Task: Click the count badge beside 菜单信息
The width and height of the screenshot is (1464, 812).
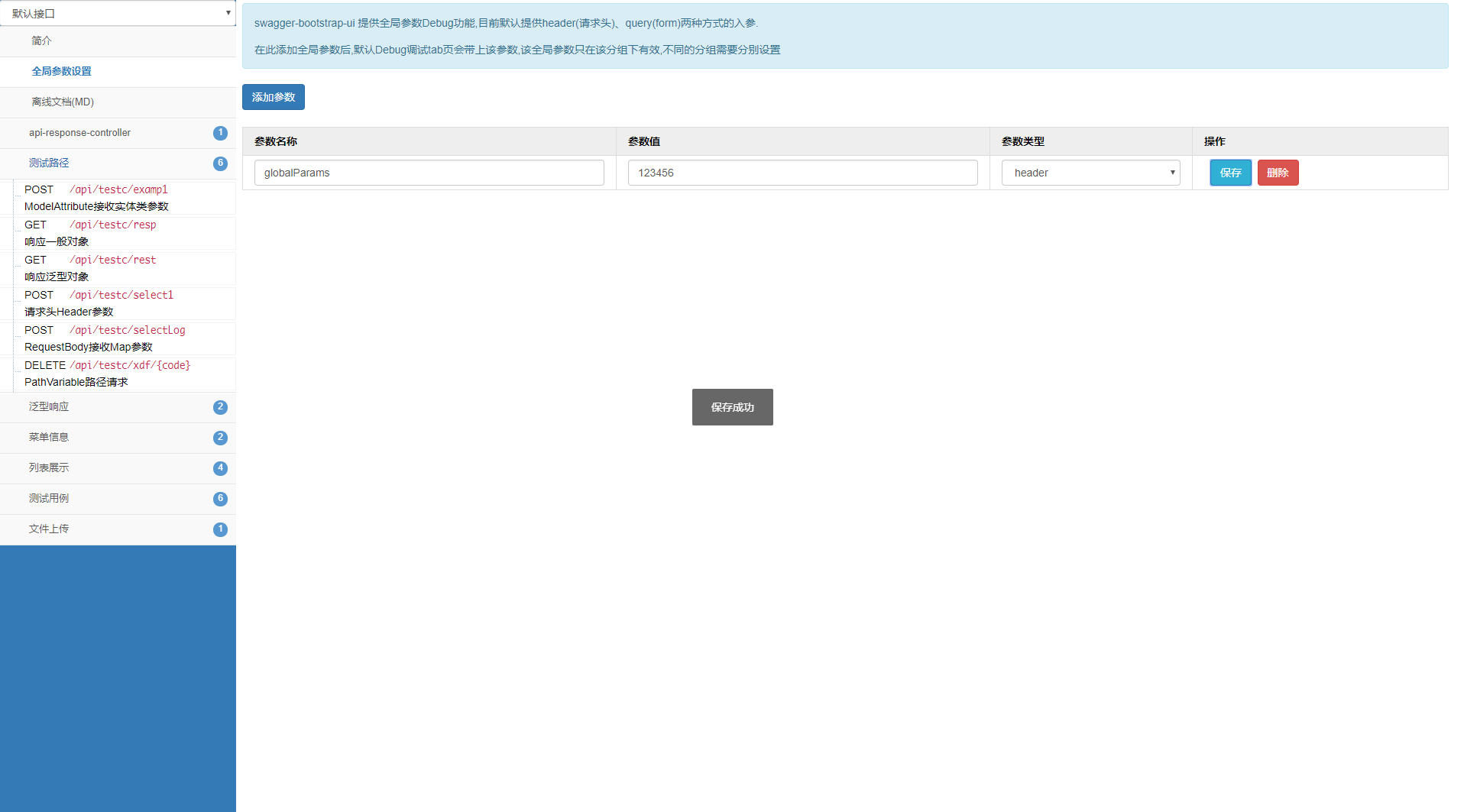Action: tap(220, 438)
